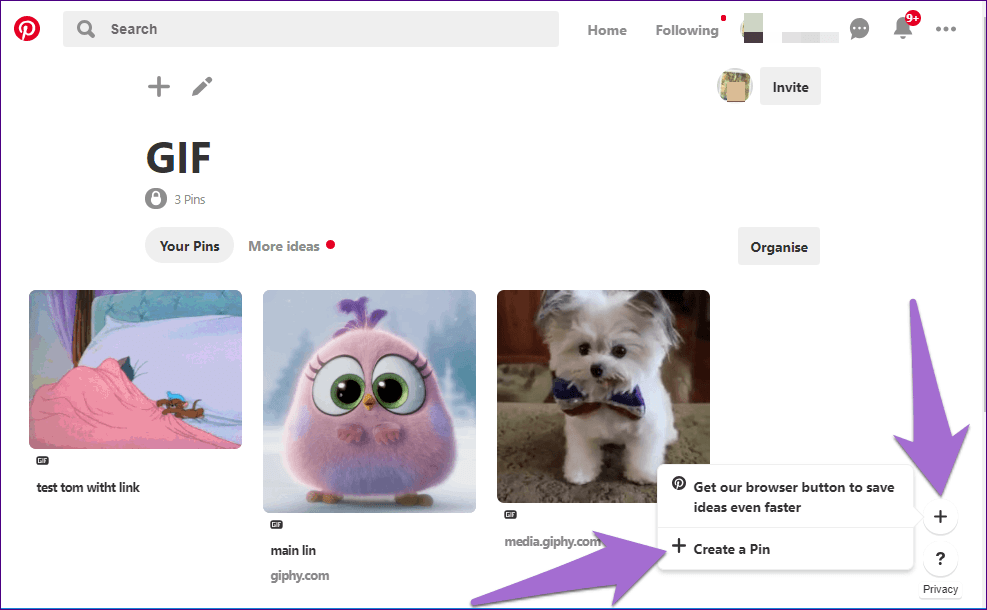
Task: Open the giphy.com source link
Action: tap(300, 575)
